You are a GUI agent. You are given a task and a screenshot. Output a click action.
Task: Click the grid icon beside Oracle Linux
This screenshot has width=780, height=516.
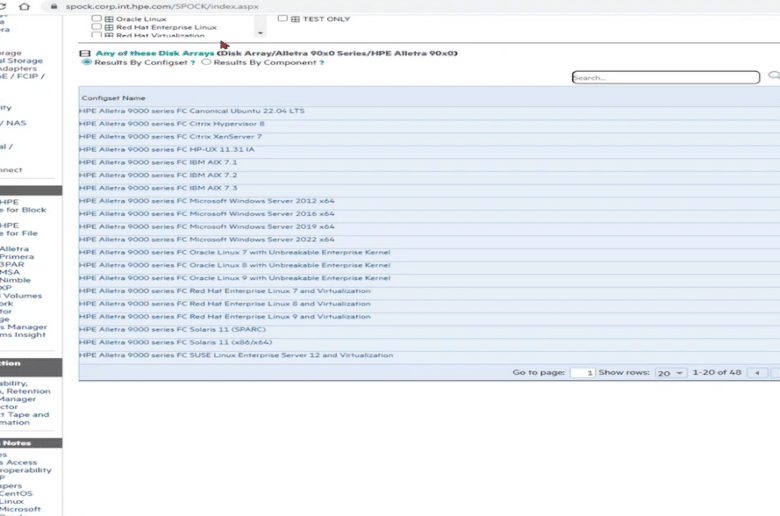coord(109,19)
